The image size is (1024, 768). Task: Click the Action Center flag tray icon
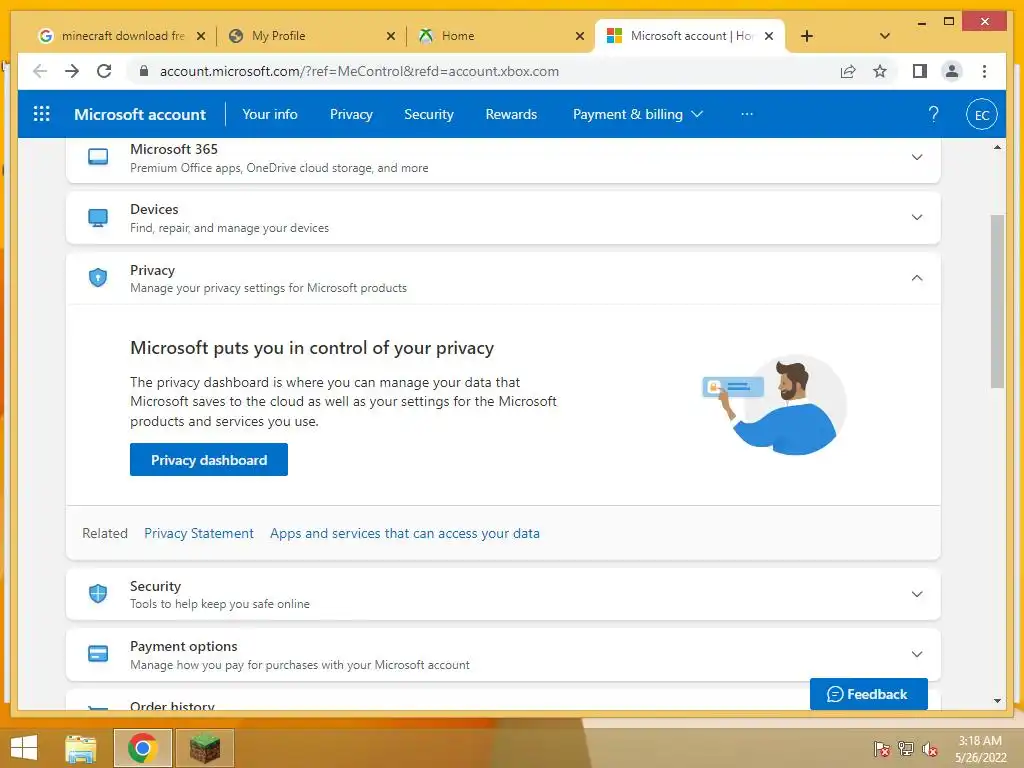point(882,749)
